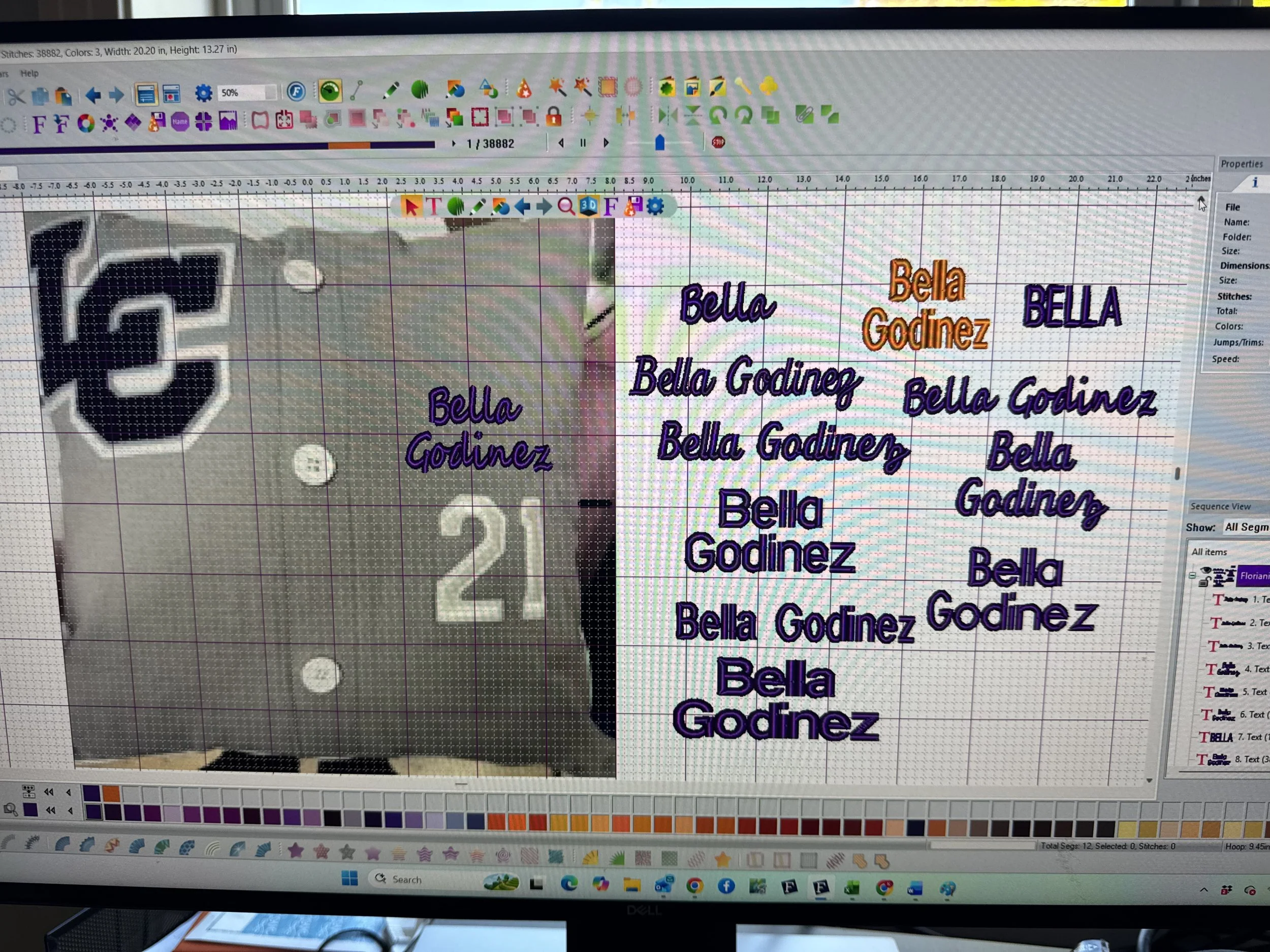
Task: Click the red dashed selection square icon
Action: coord(480,117)
